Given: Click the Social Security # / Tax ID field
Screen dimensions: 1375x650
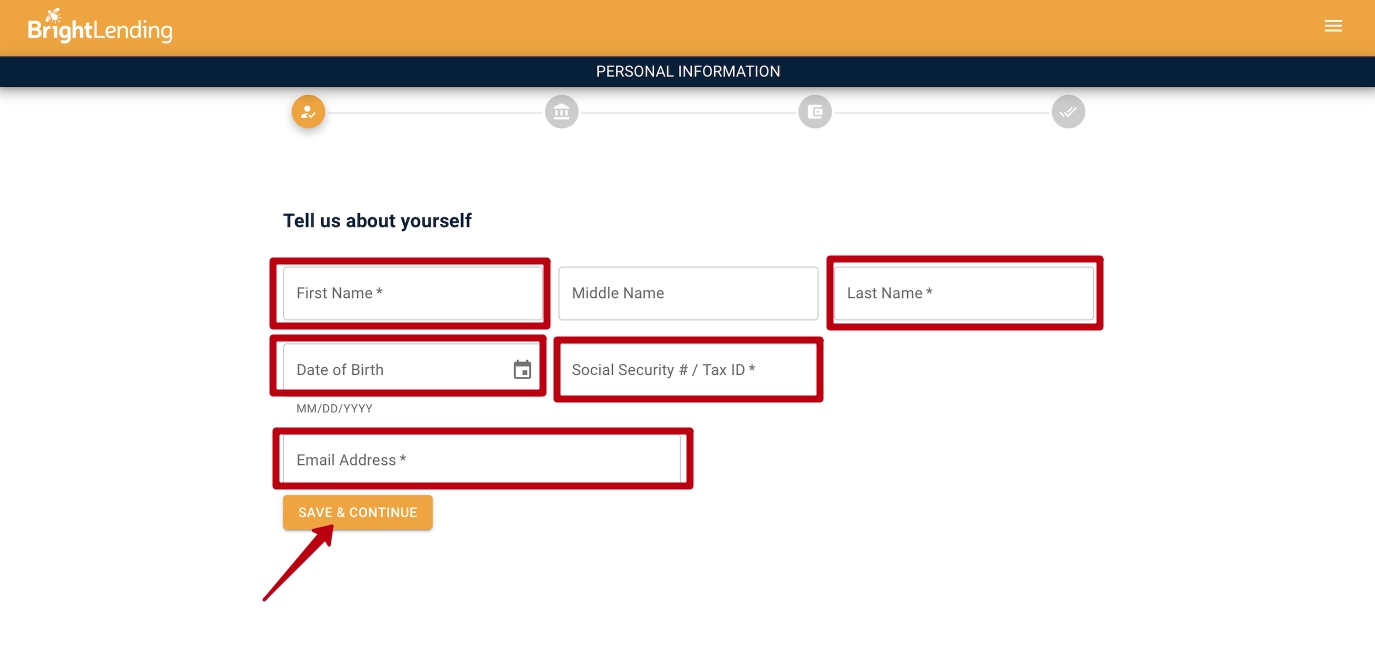Looking at the screenshot, I should (687, 369).
